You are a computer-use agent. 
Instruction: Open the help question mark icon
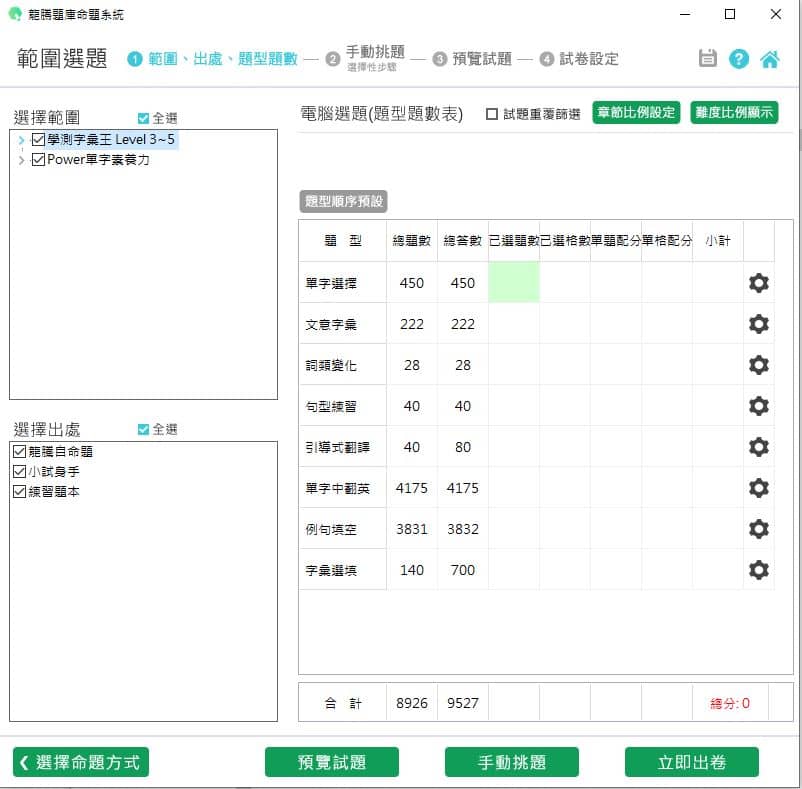[x=739, y=59]
